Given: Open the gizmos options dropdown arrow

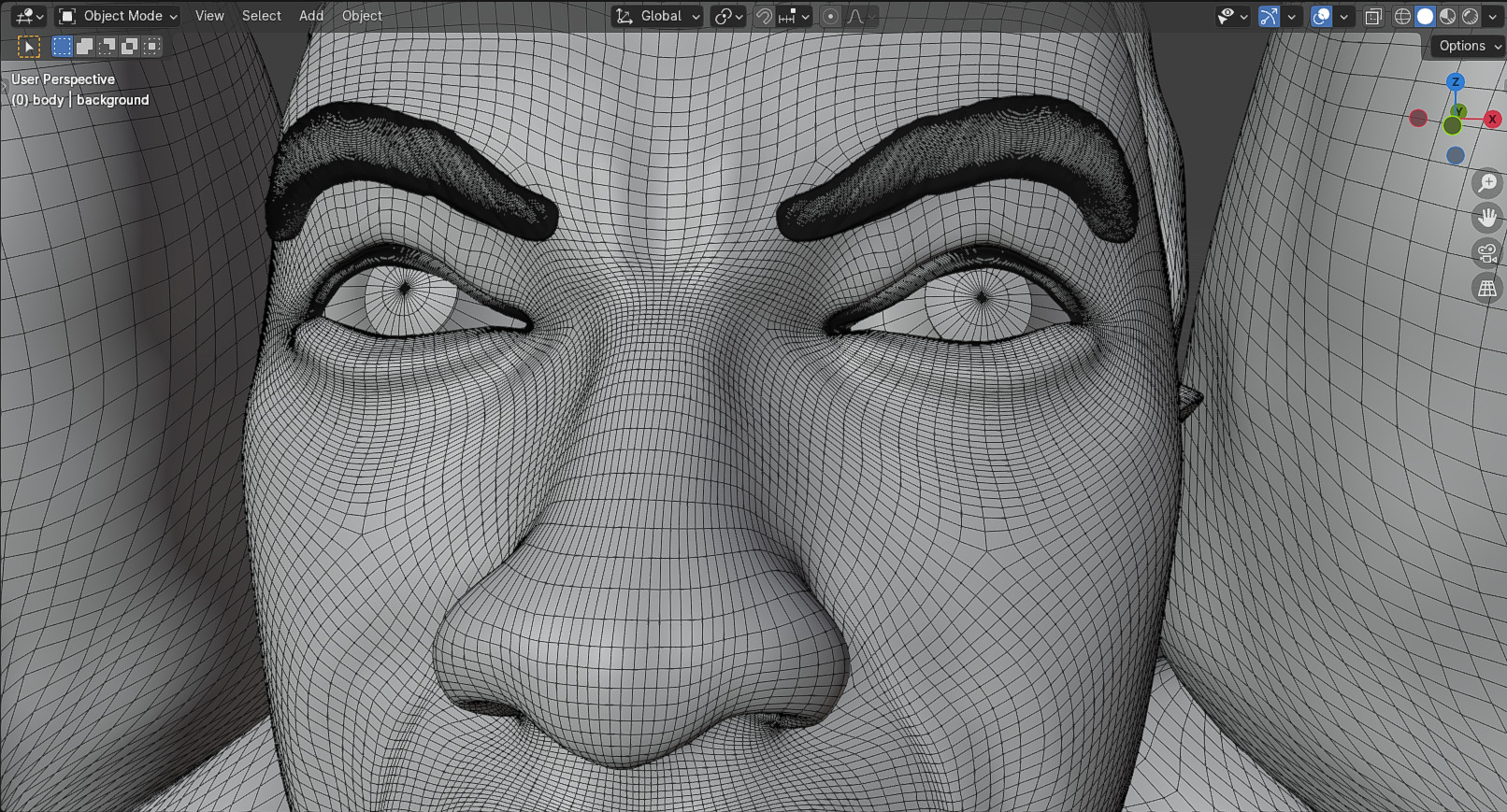Looking at the screenshot, I should pyautogui.click(x=1291, y=16).
